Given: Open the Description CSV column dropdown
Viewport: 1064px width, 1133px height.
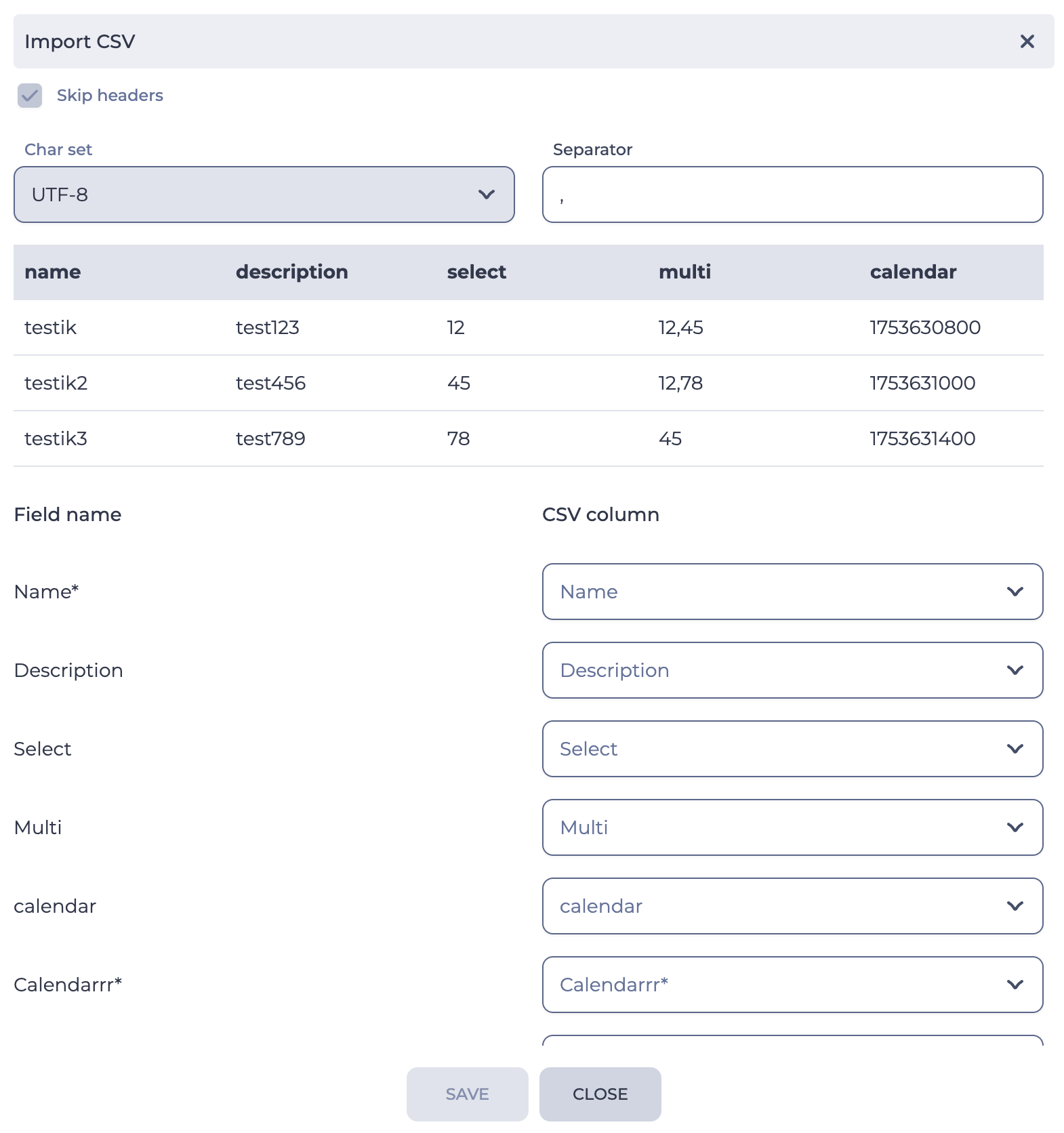Looking at the screenshot, I should point(793,670).
